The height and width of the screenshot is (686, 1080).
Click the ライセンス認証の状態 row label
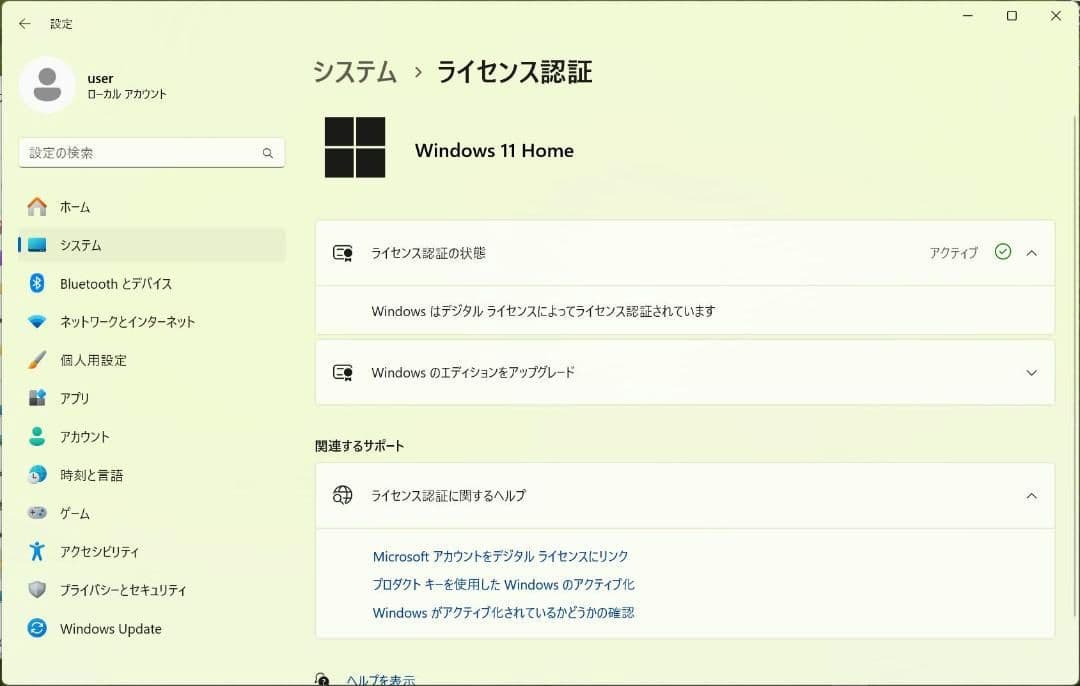coord(428,253)
